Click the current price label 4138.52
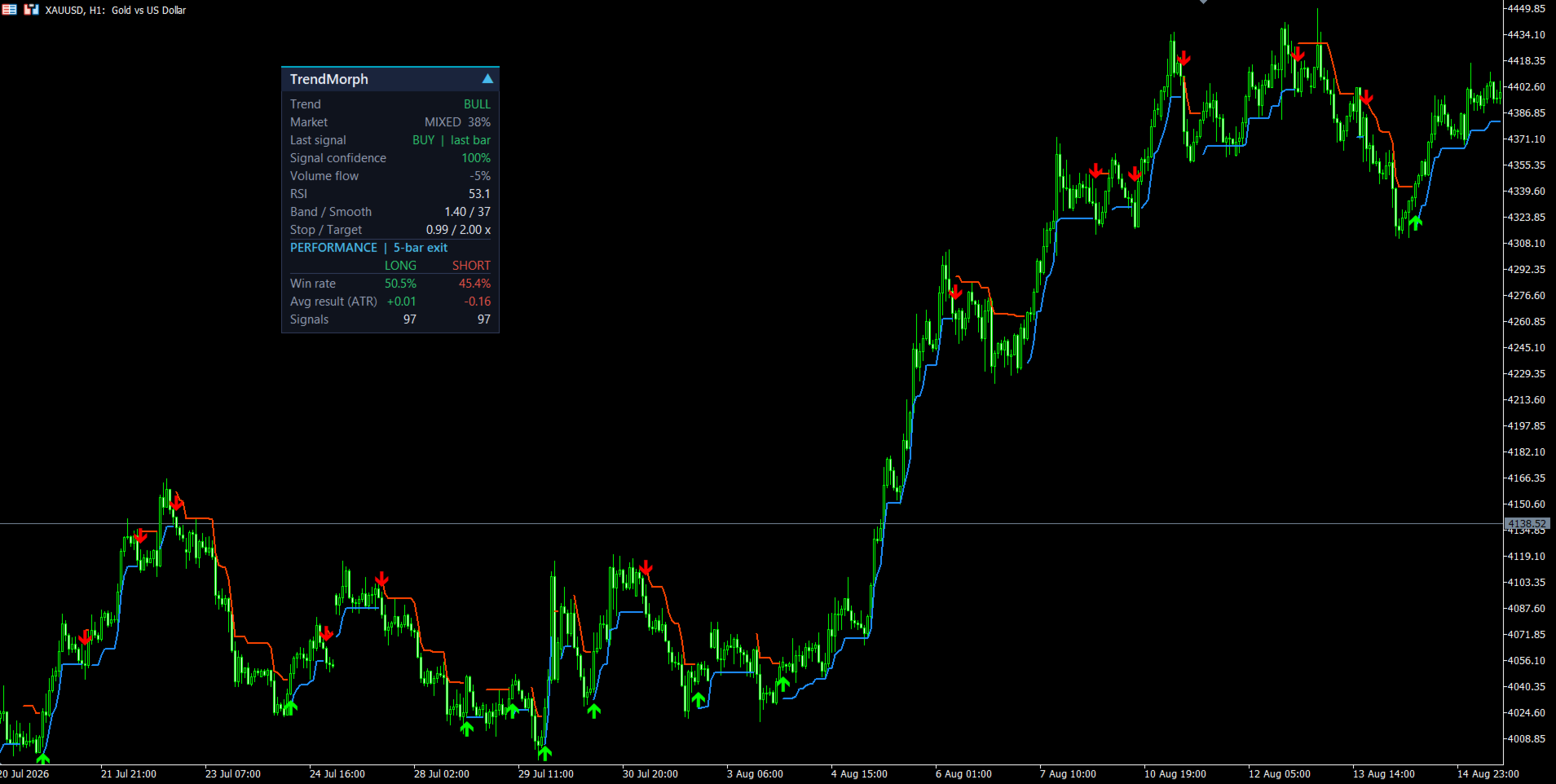Screen dimensions: 1556x784 pos(1526,524)
